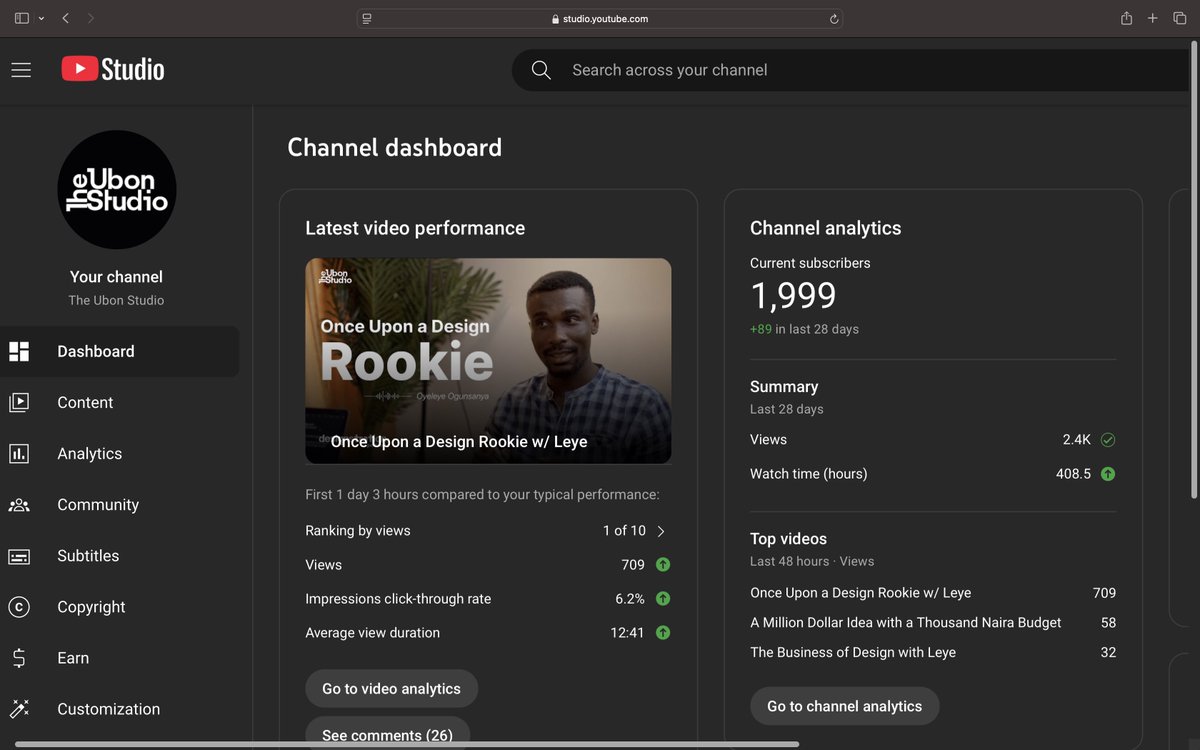Open the Earn dollar-sign icon

[x=18, y=657]
